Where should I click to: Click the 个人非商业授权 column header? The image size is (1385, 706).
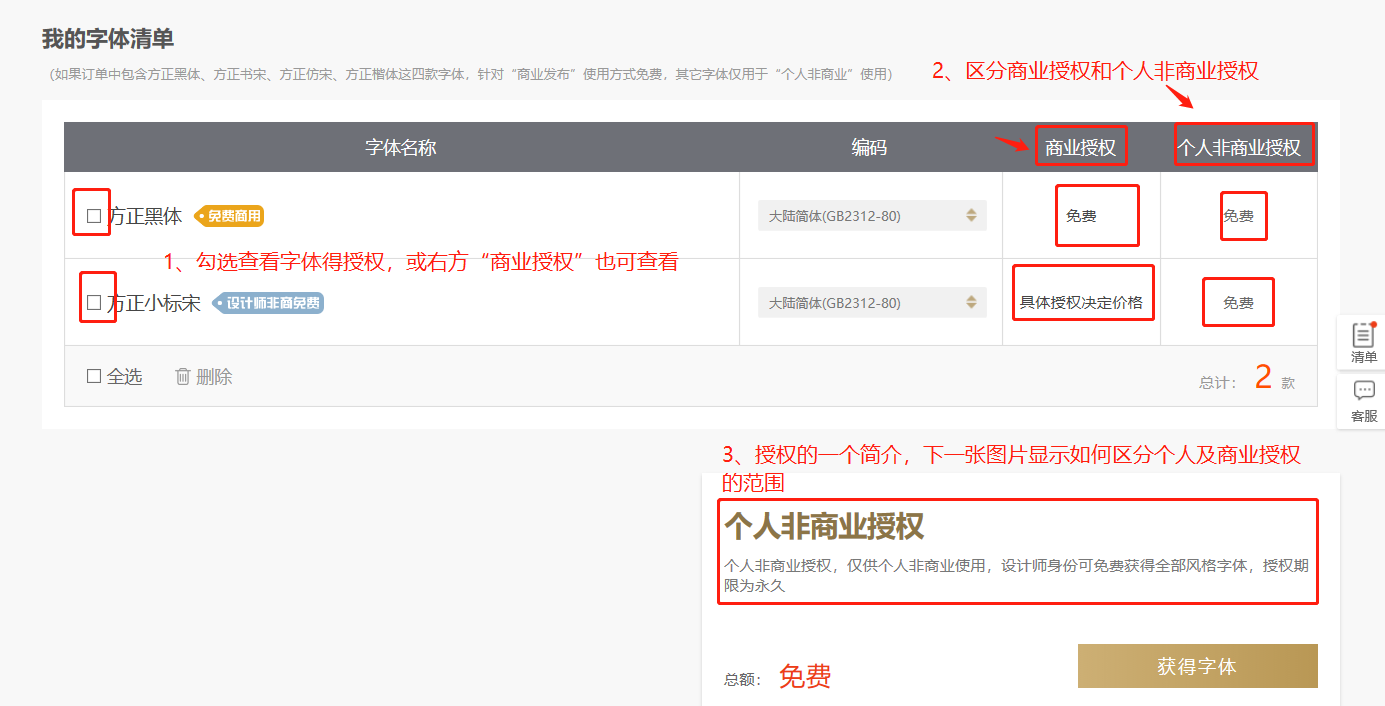[1240, 148]
